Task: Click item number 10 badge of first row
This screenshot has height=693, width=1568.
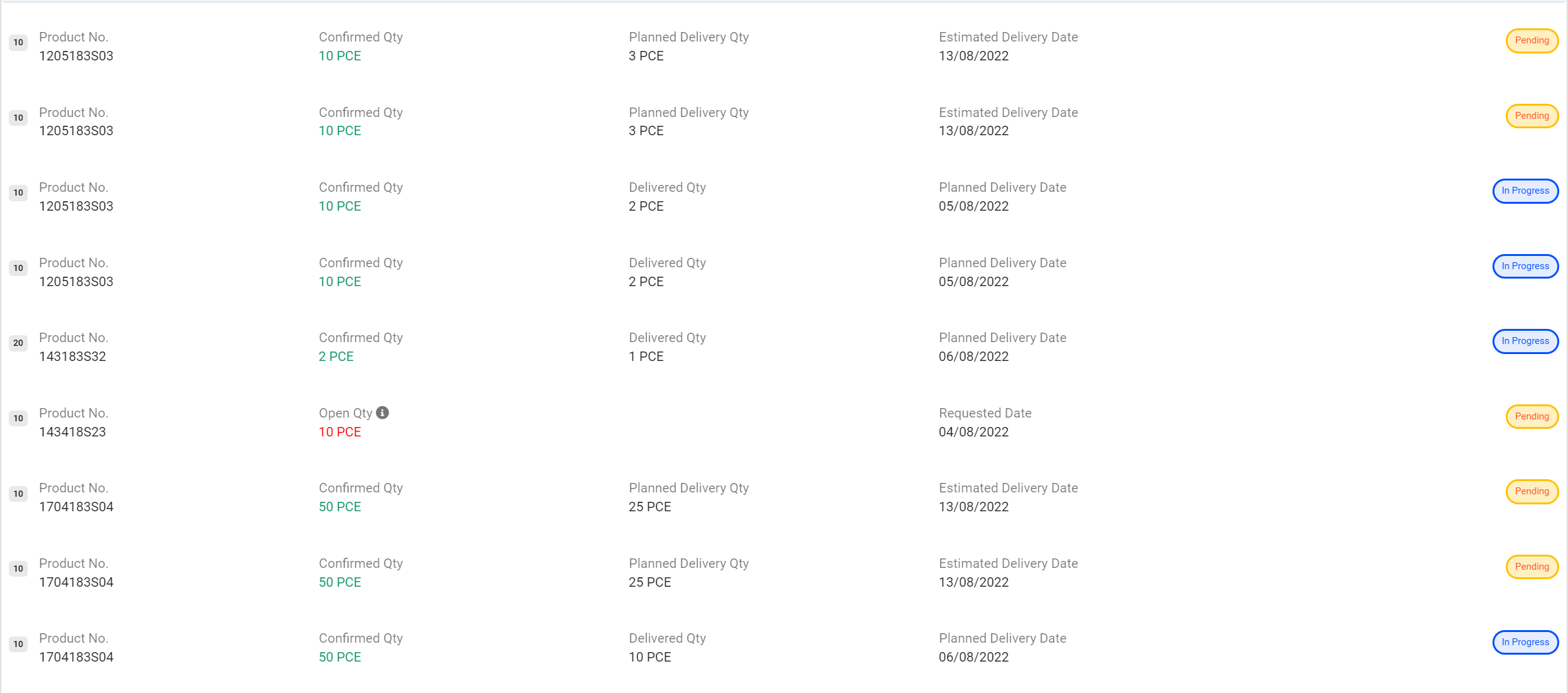Action: 18,42
